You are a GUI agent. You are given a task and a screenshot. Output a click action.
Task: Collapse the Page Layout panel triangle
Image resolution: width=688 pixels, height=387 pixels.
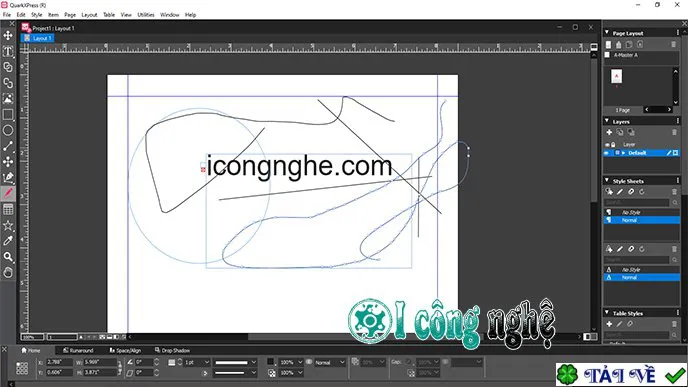click(607, 33)
